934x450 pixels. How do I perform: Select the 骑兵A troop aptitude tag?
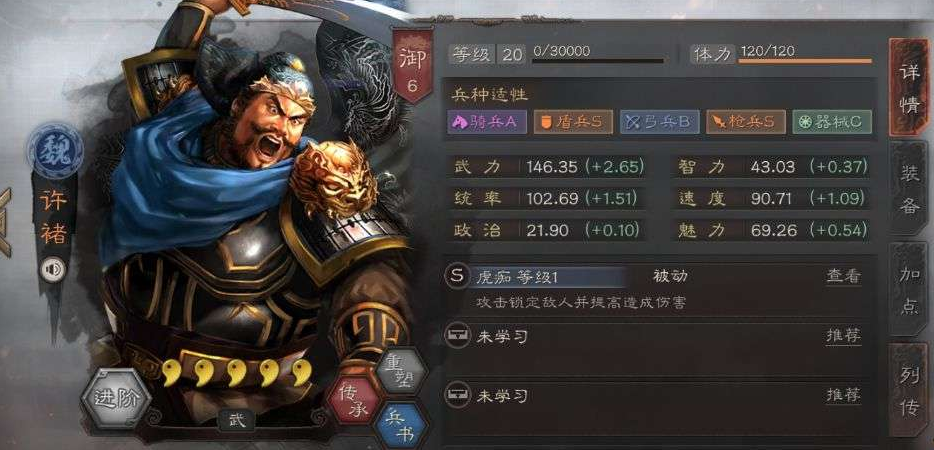click(x=487, y=122)
